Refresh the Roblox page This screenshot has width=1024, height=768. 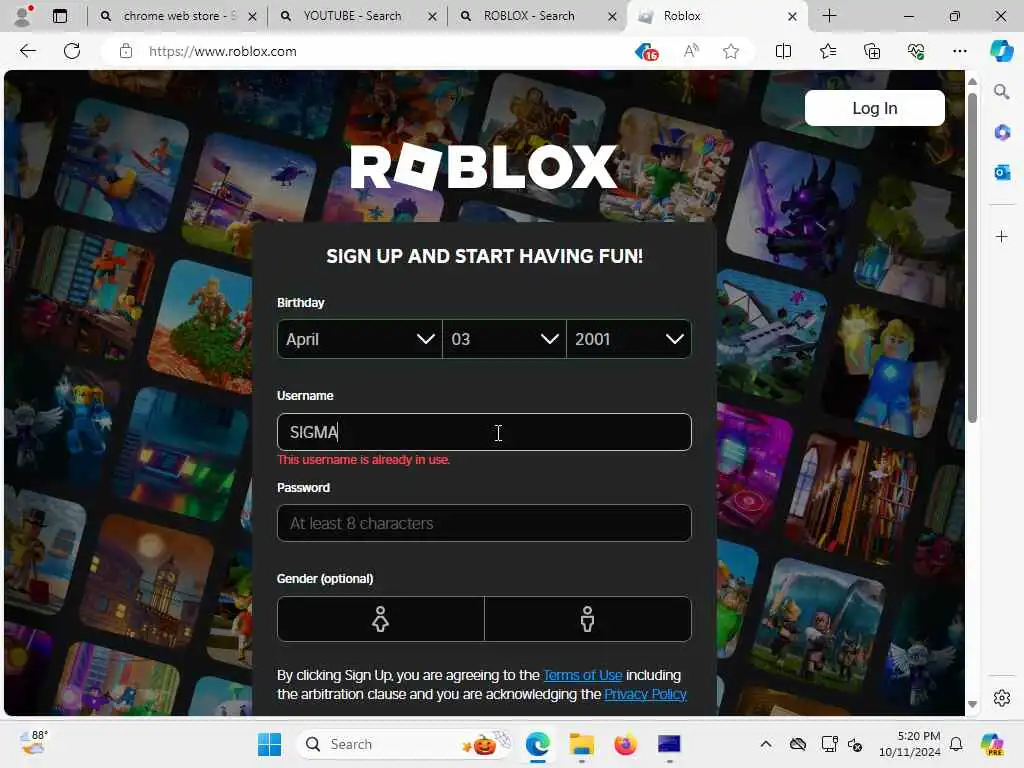tap(72, 51)
